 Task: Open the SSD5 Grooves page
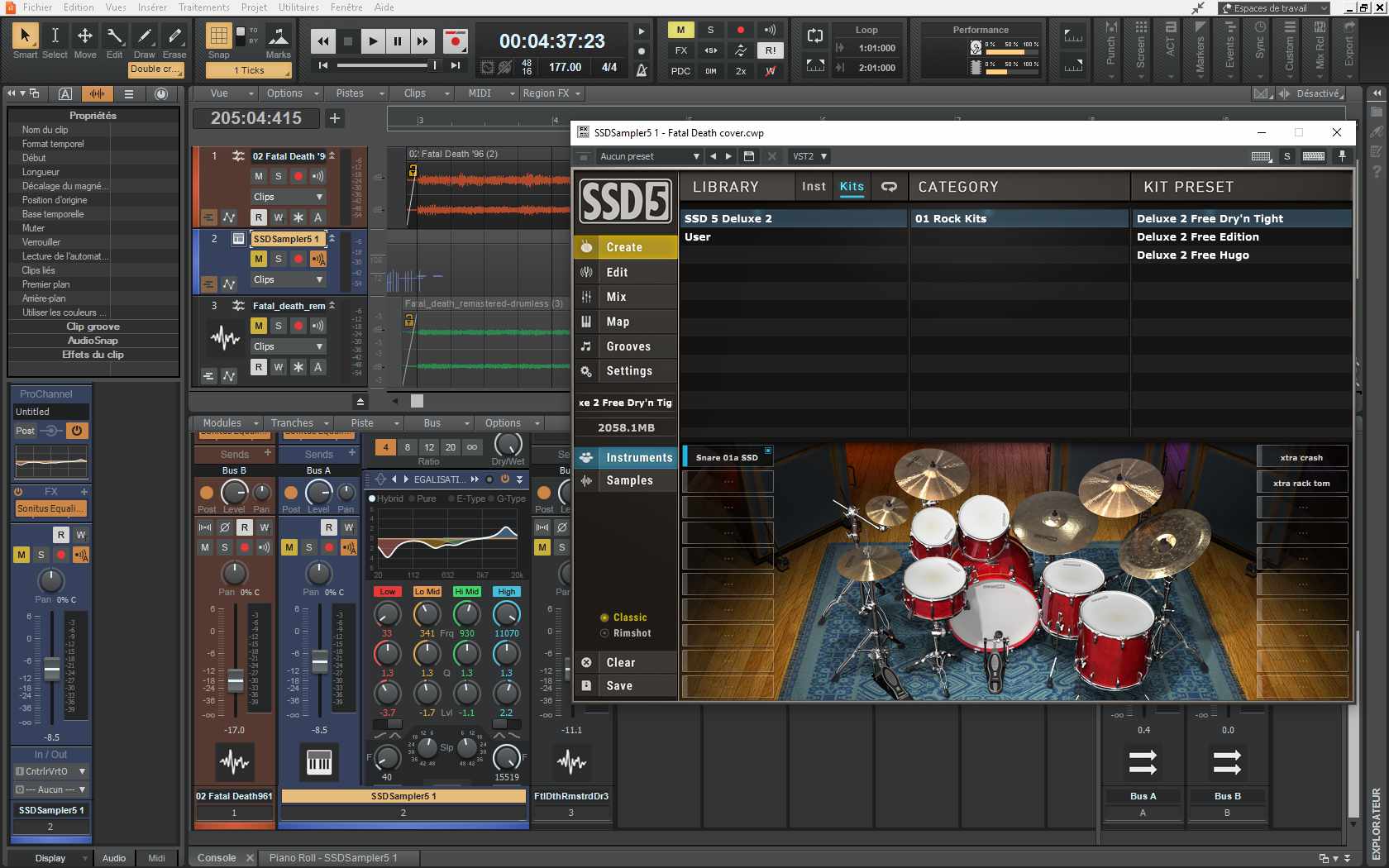[626, 346]
